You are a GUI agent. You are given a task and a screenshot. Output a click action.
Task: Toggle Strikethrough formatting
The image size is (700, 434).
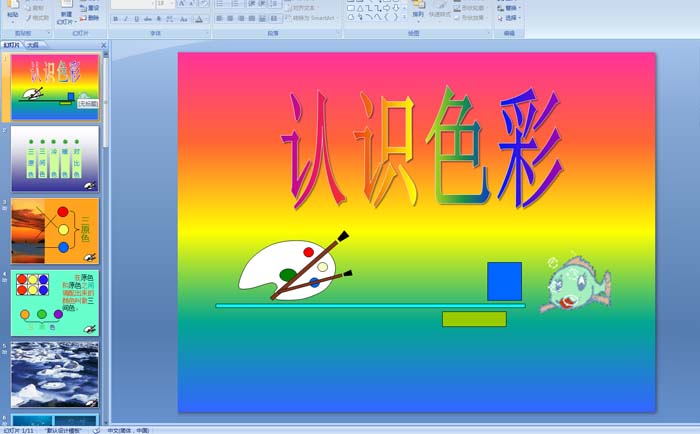[x=148, y=19]
